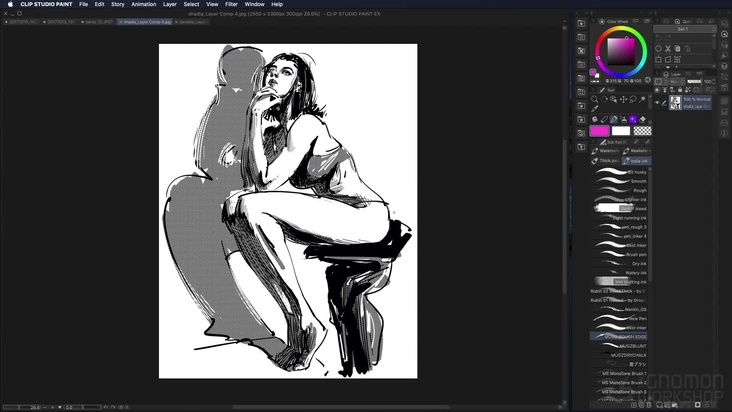Select the Realistic sub tool group
The height and width of the screenshot is (412, 732).
(637, 151)
